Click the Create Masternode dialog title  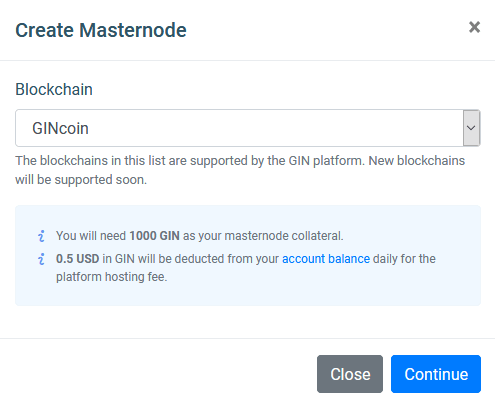click(x=101, y=30)
